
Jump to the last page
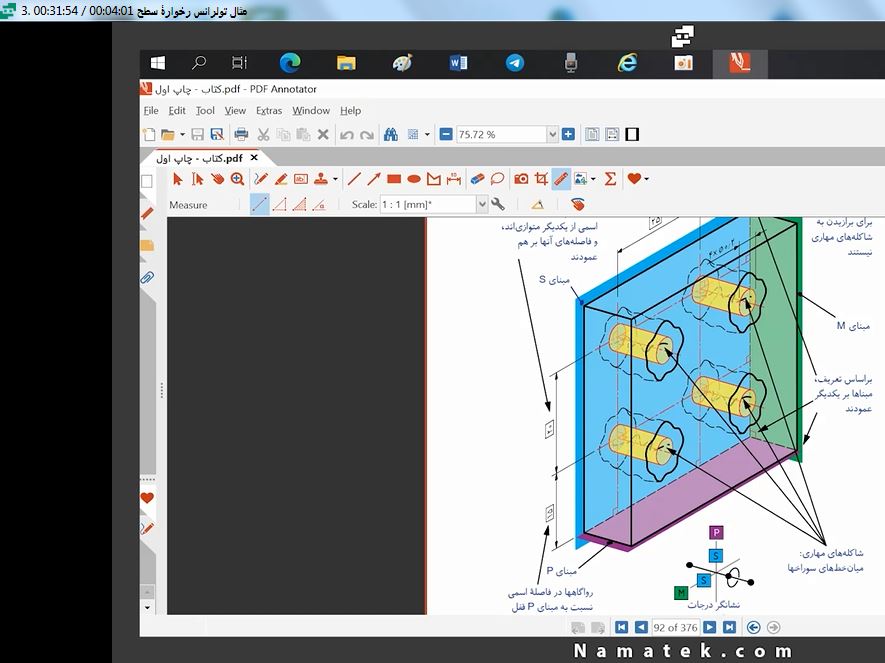coord(729,627)
